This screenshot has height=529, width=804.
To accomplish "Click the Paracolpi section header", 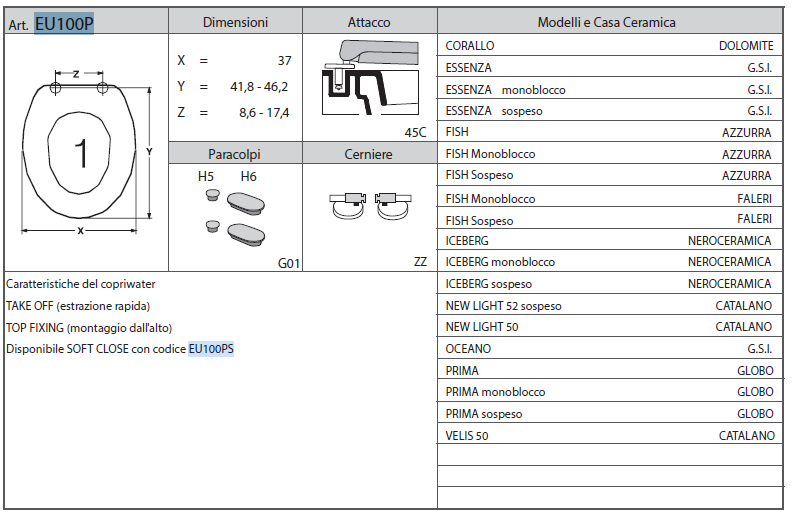I will click(x=235, y=154).
